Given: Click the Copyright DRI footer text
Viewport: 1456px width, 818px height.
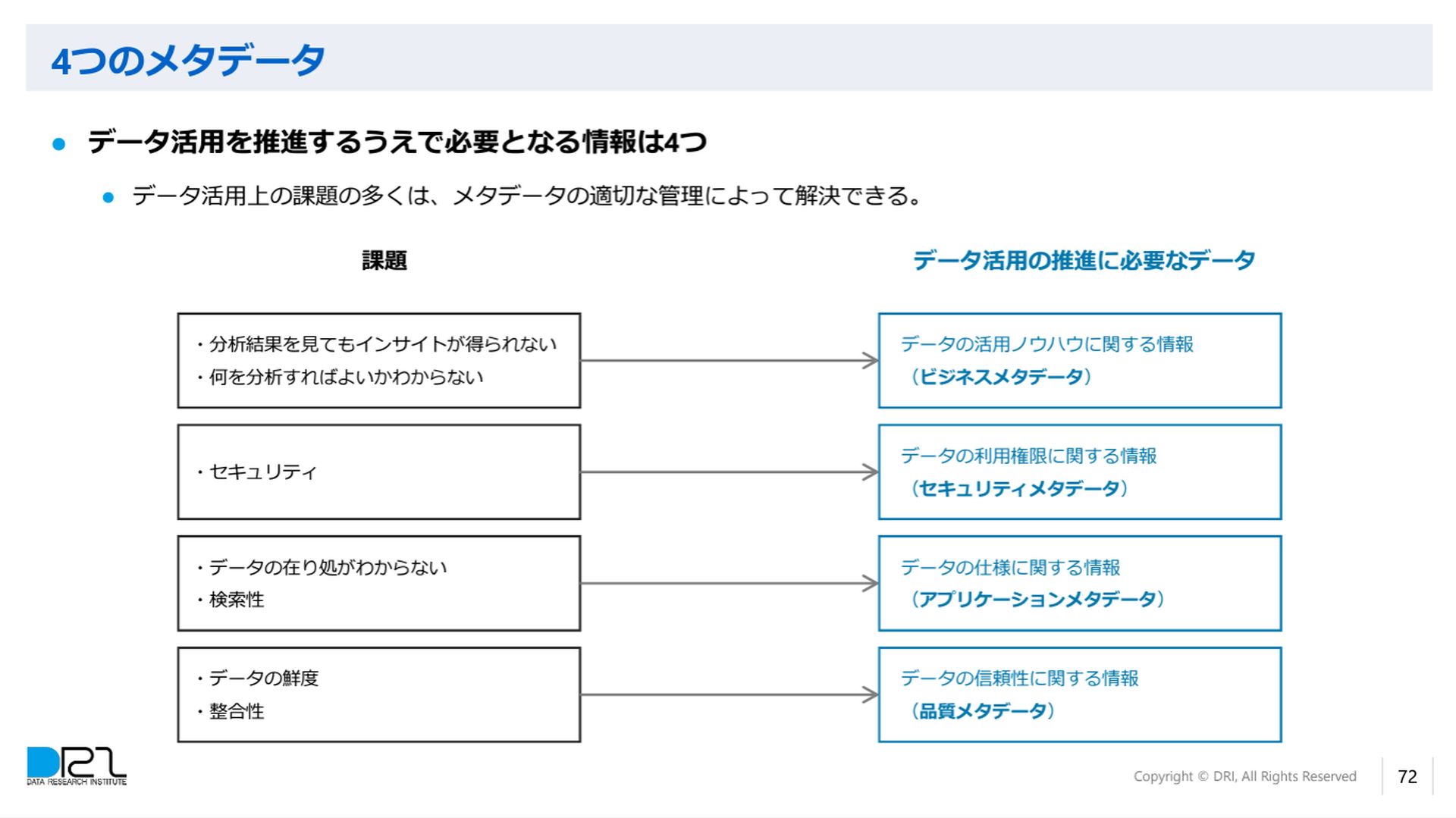Looking at the screenshot, I should tap(1244, 776).
